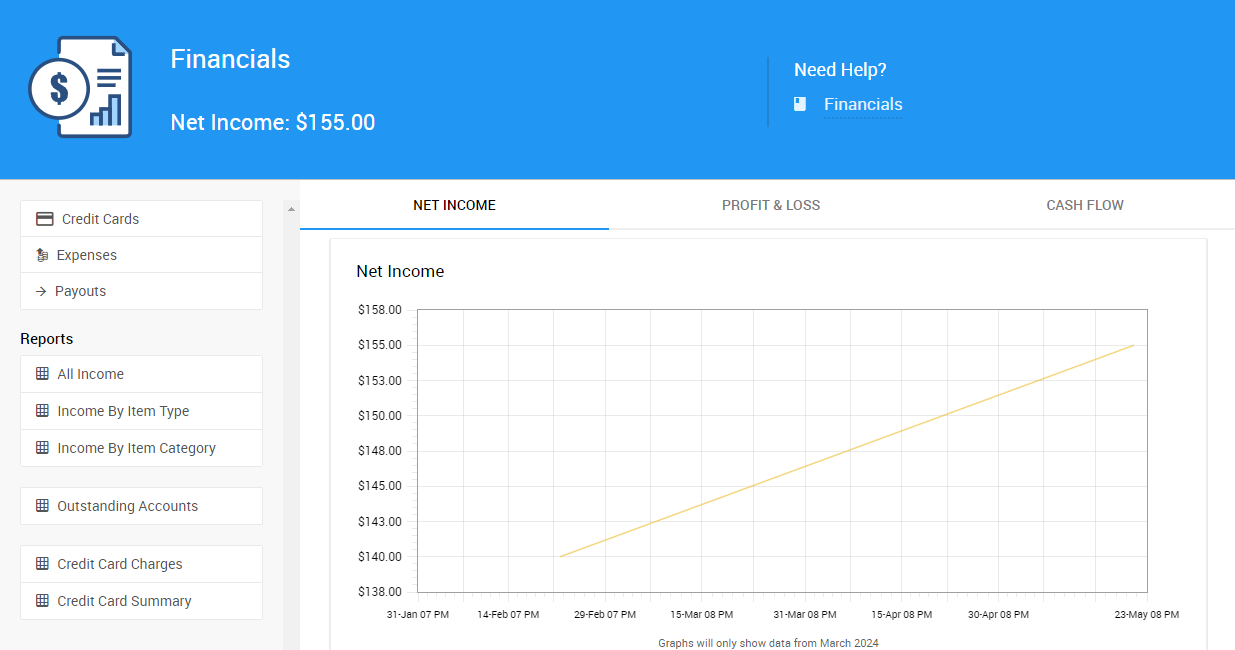Click the Payouts arrow icon

(41, 291)
